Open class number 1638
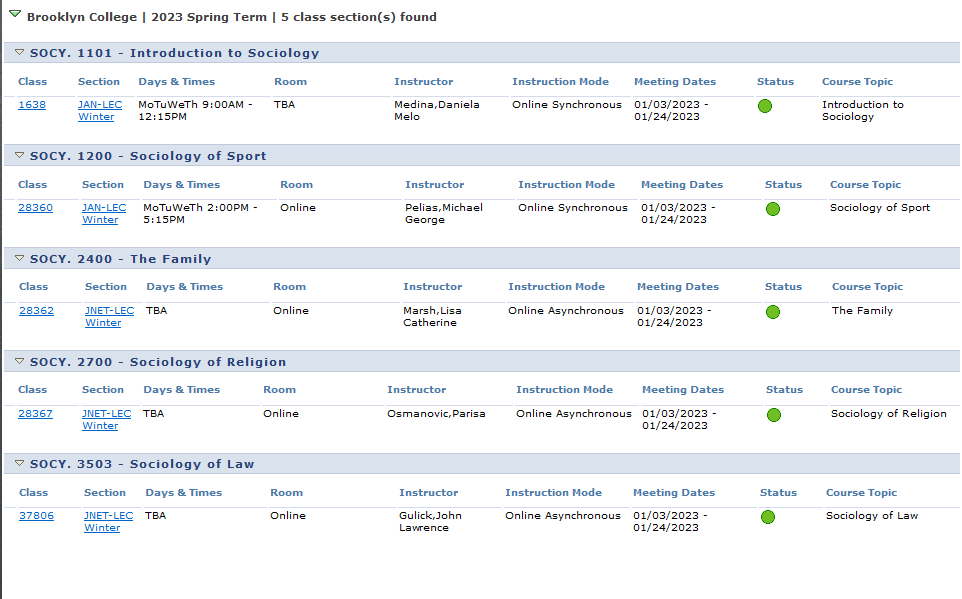 point(32,105)
